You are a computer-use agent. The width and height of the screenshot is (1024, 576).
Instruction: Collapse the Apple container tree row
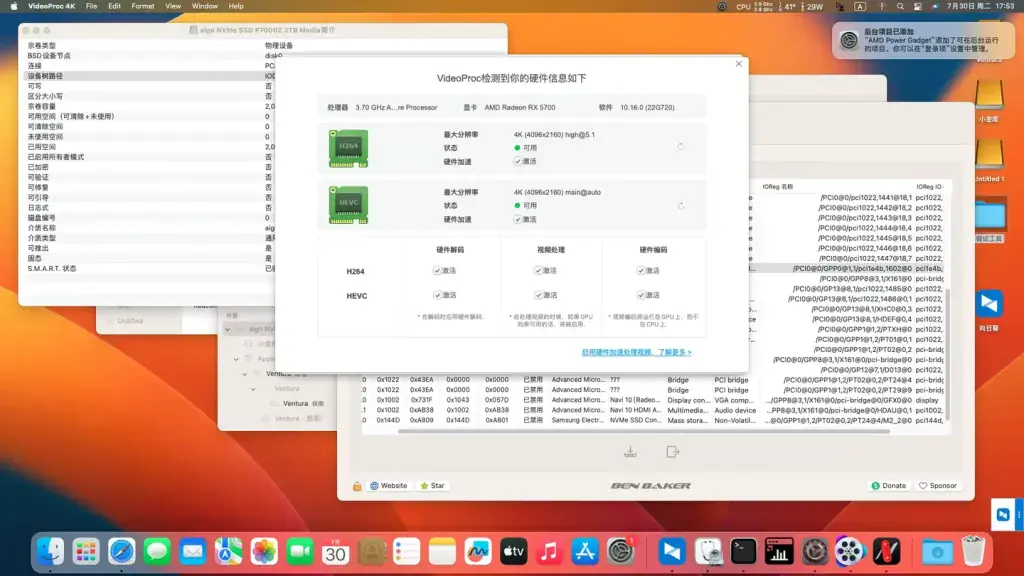(236, 359)
